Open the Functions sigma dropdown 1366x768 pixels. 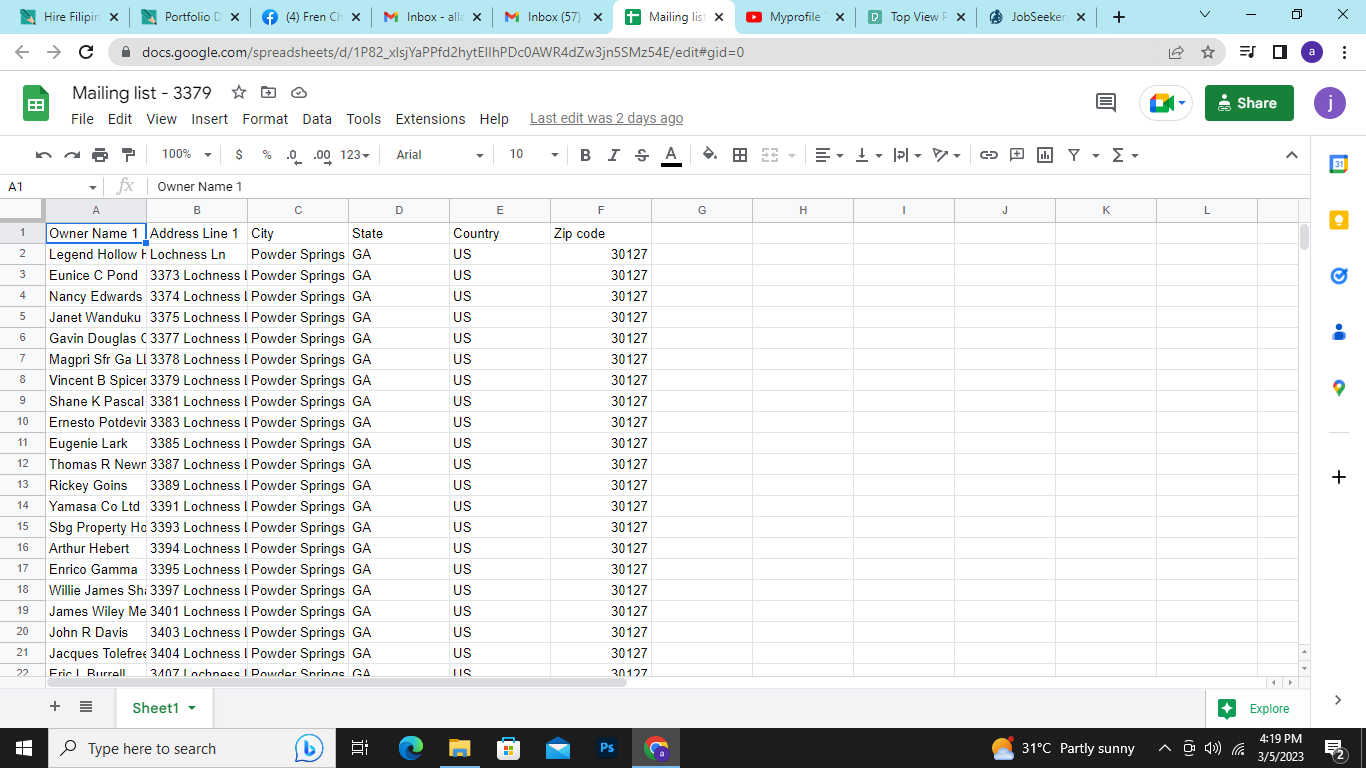click(x=1125, y=155)
